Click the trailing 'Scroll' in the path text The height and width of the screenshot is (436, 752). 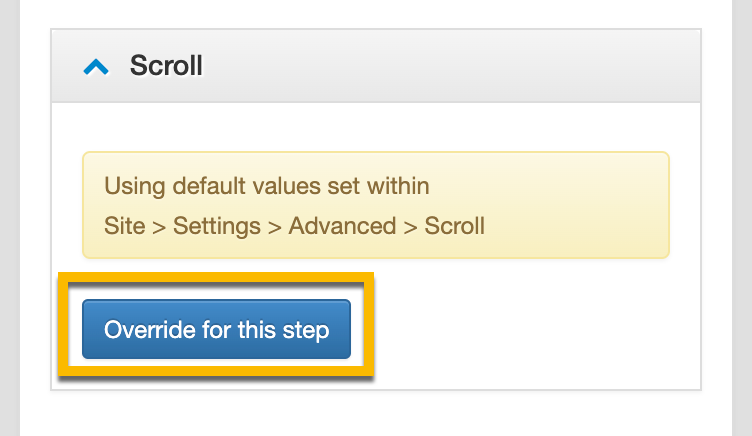[x=454, y=225]
